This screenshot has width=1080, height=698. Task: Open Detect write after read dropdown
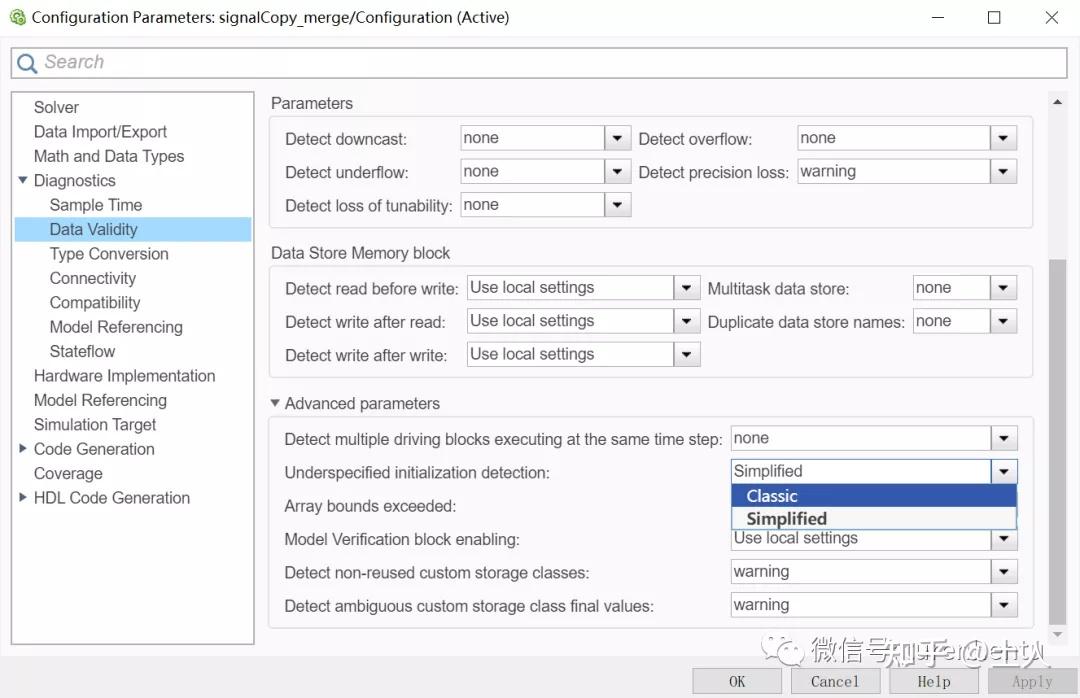pos(686,321)
